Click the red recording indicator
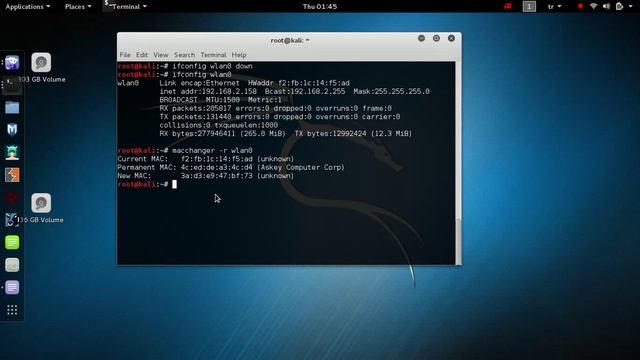Image resolution: width=640 pixels, height=360 pixels. coord(580,6)
